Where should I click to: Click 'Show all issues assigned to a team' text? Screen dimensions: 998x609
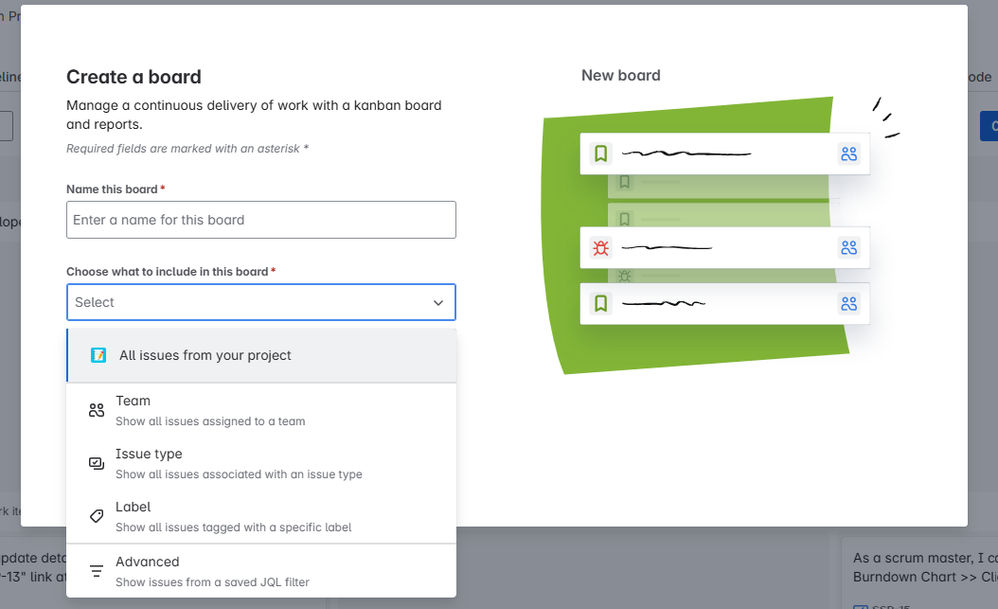tap(210, 421)
